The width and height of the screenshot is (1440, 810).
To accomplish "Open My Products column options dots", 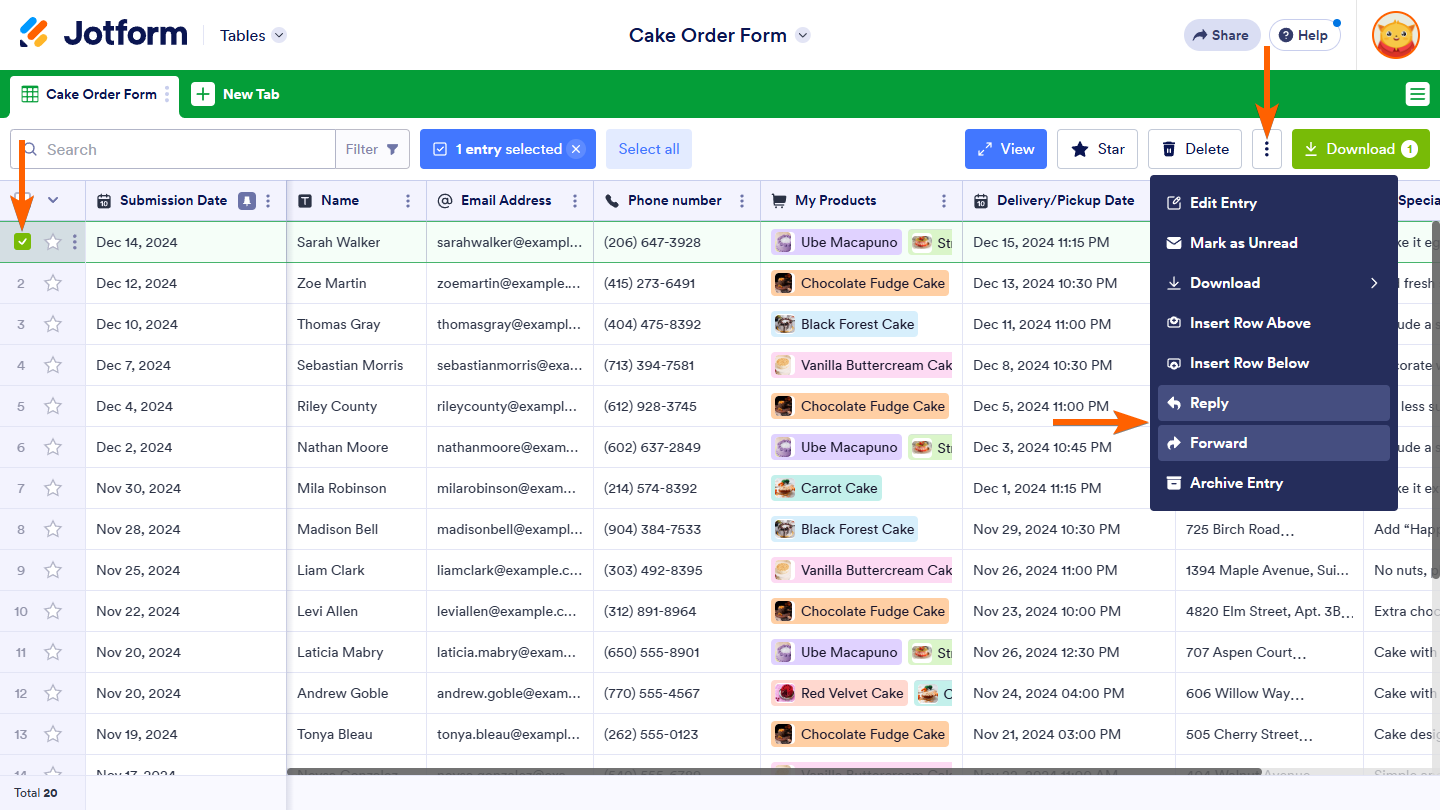I will click(943, 201).
